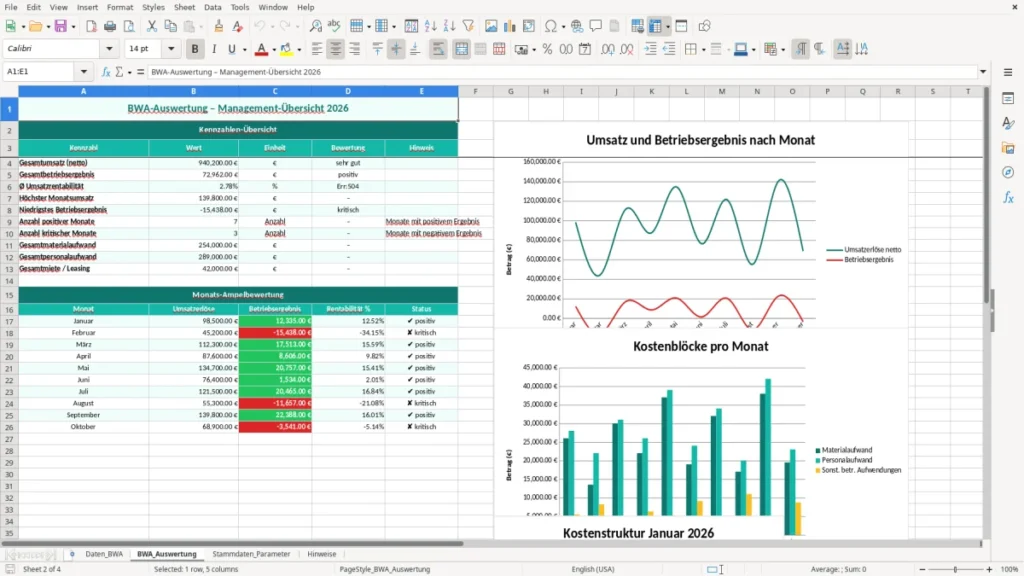This screenshot has width=1024, height=576.
Task: Toggle Underline formatting
Action: coord(231,49)
